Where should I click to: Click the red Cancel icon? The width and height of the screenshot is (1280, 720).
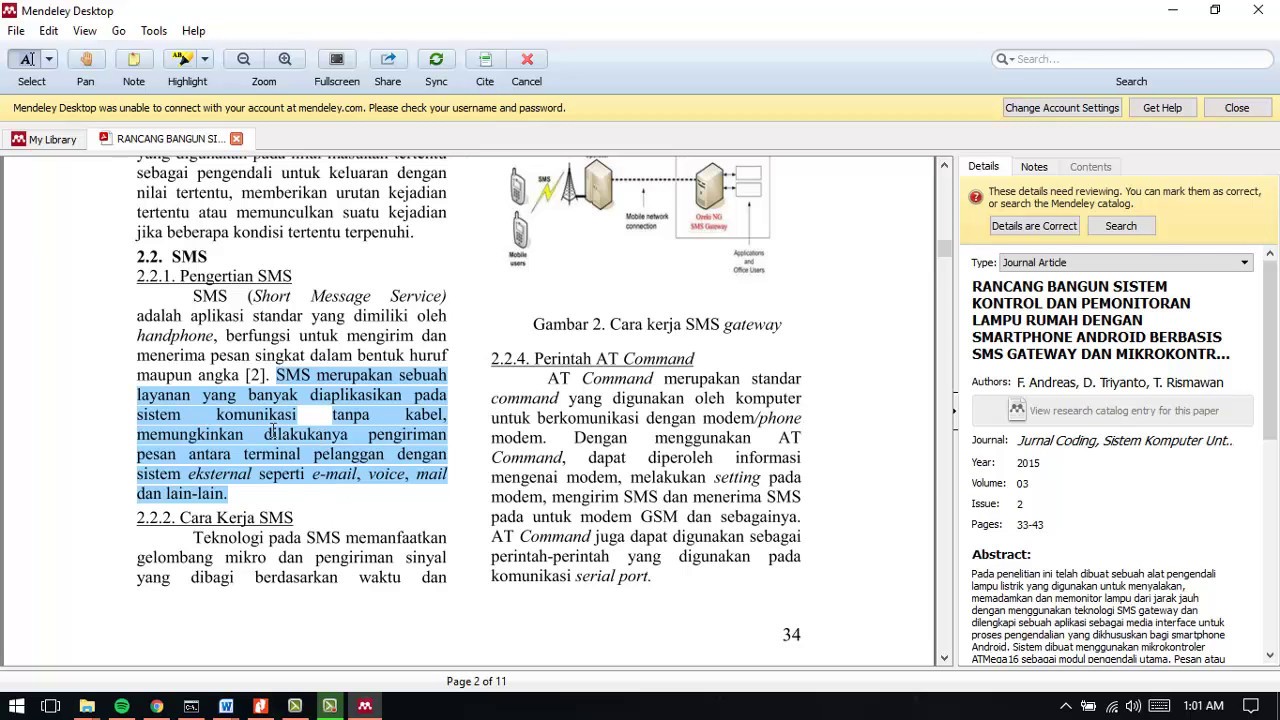click(x=527, y=59)
